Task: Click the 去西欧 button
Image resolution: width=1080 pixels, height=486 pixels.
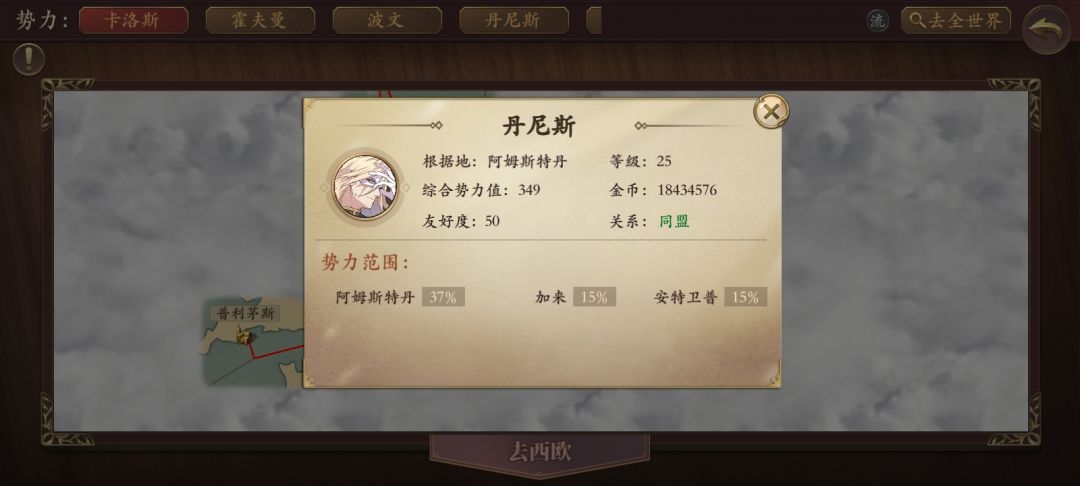Action: 540,452
